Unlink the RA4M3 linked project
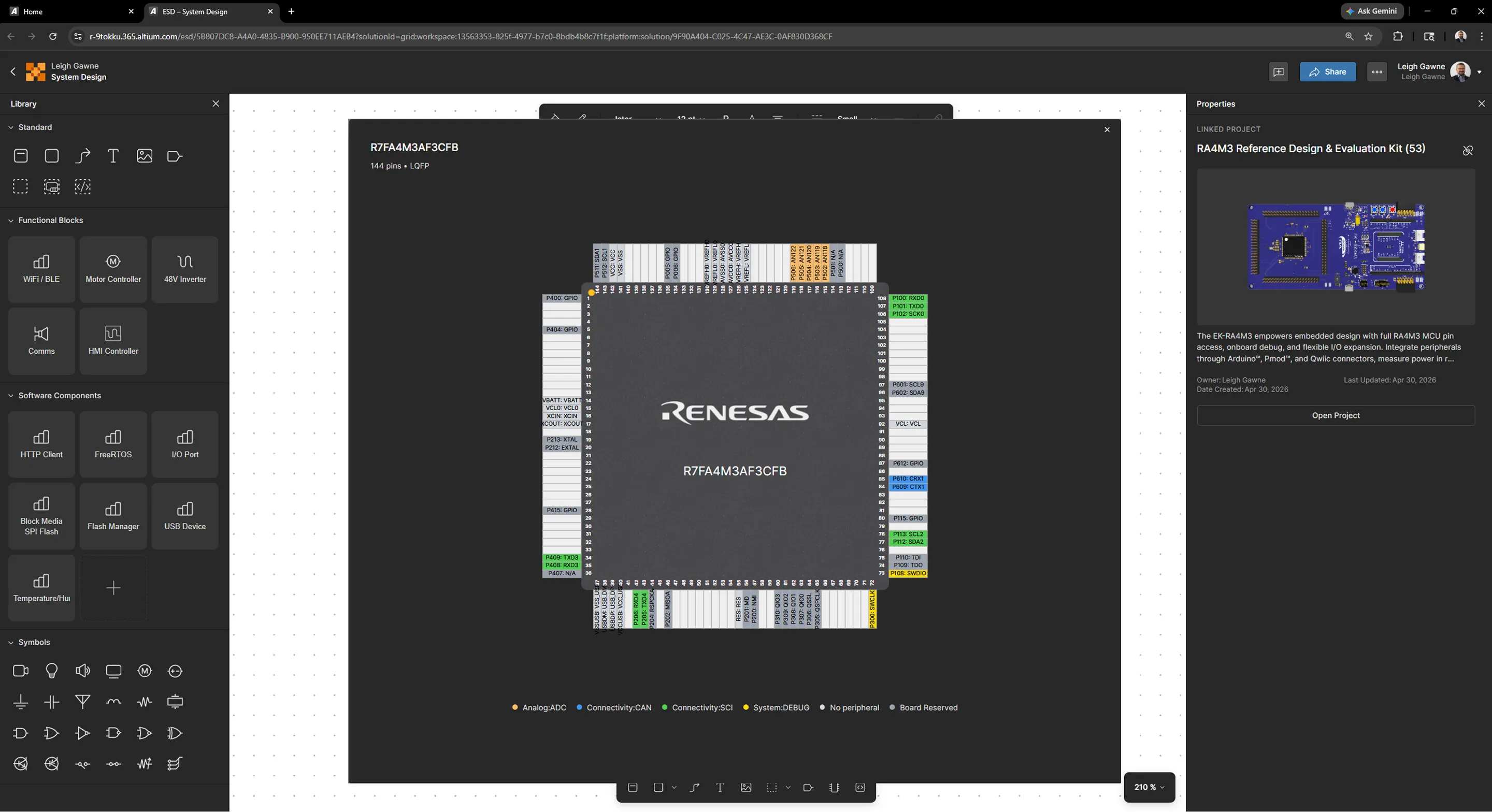This screenshot has width=1492, height=812. click(1468, 151)
